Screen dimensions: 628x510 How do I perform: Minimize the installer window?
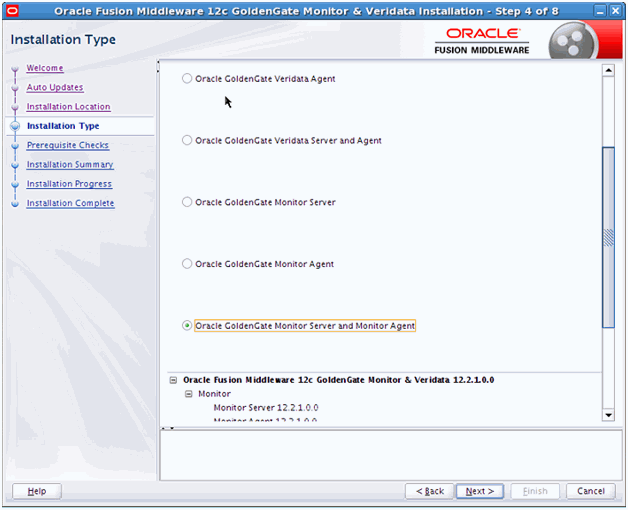click(600, 11)
